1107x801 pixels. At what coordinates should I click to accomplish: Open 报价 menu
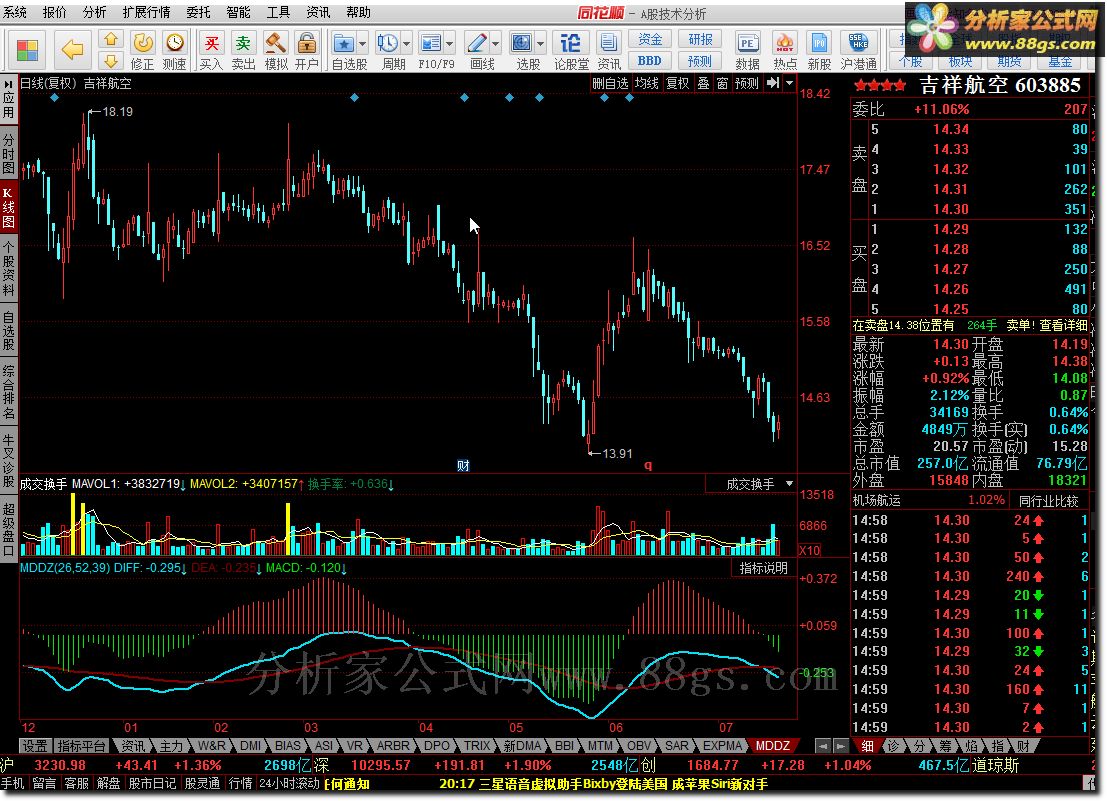pos(54,12)
